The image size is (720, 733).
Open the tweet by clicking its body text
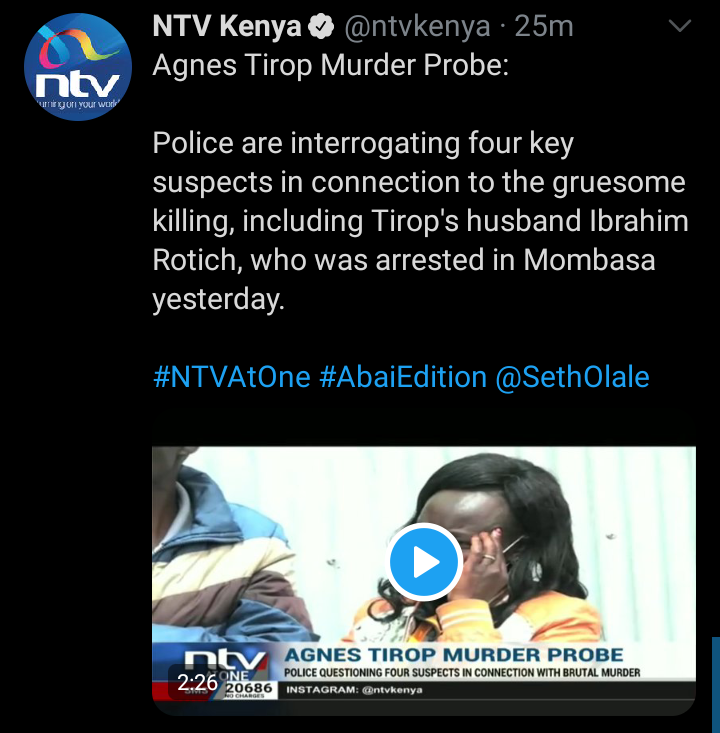[x=420, y=221]
